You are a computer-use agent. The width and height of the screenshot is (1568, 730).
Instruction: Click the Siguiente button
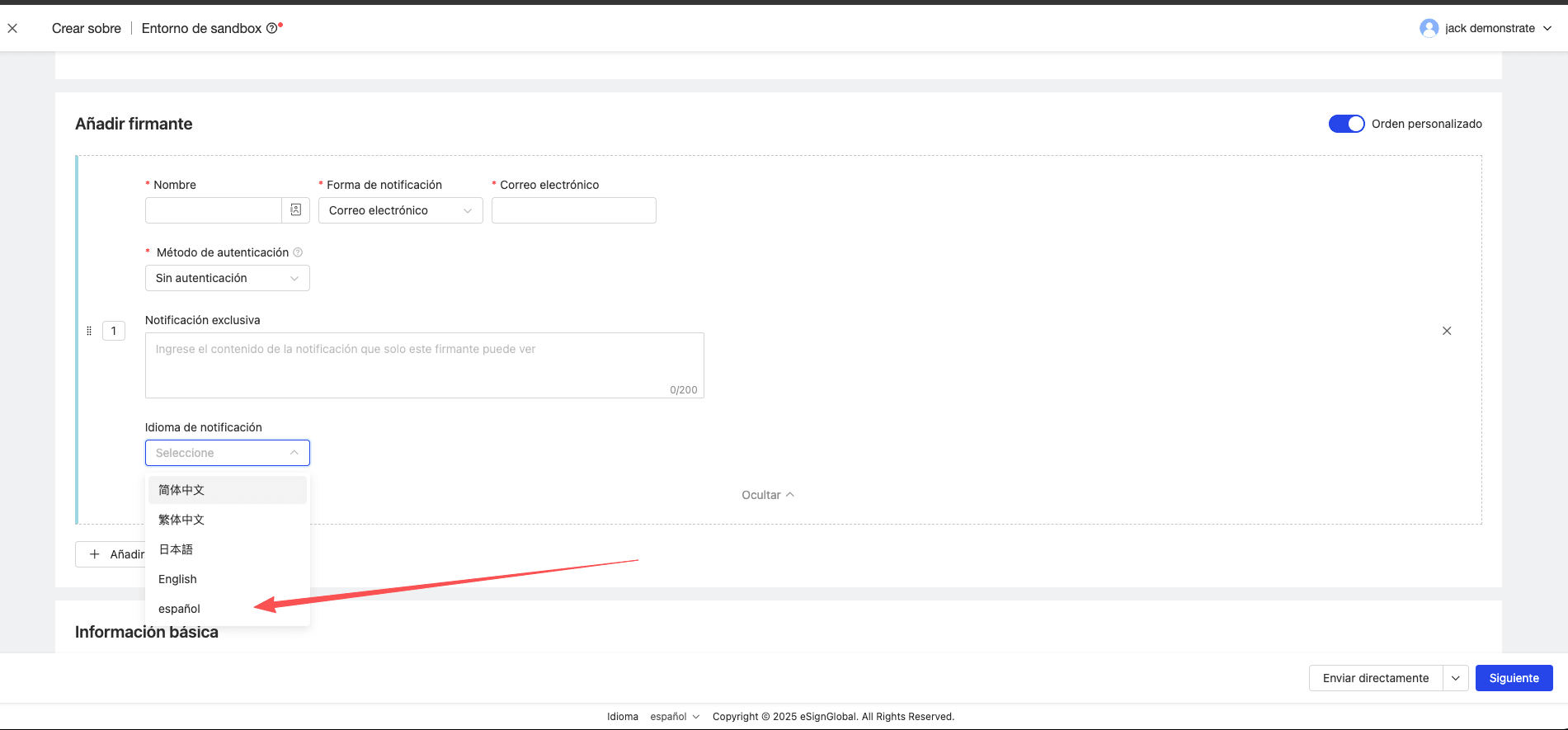pos(1514,678)
